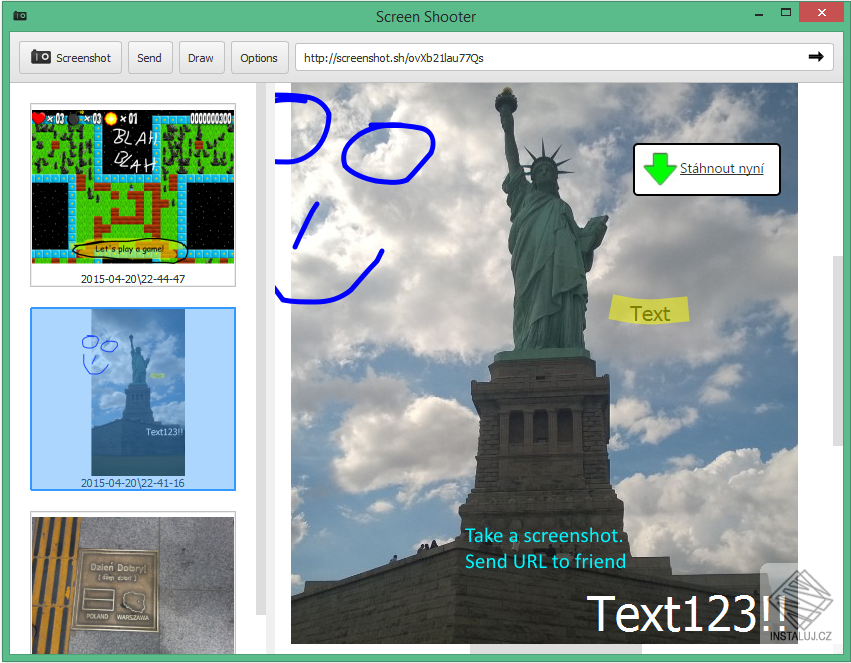Click the Text123!! annotation on image
This screenshot has width=851, height=663.
(x=687, y=614)
